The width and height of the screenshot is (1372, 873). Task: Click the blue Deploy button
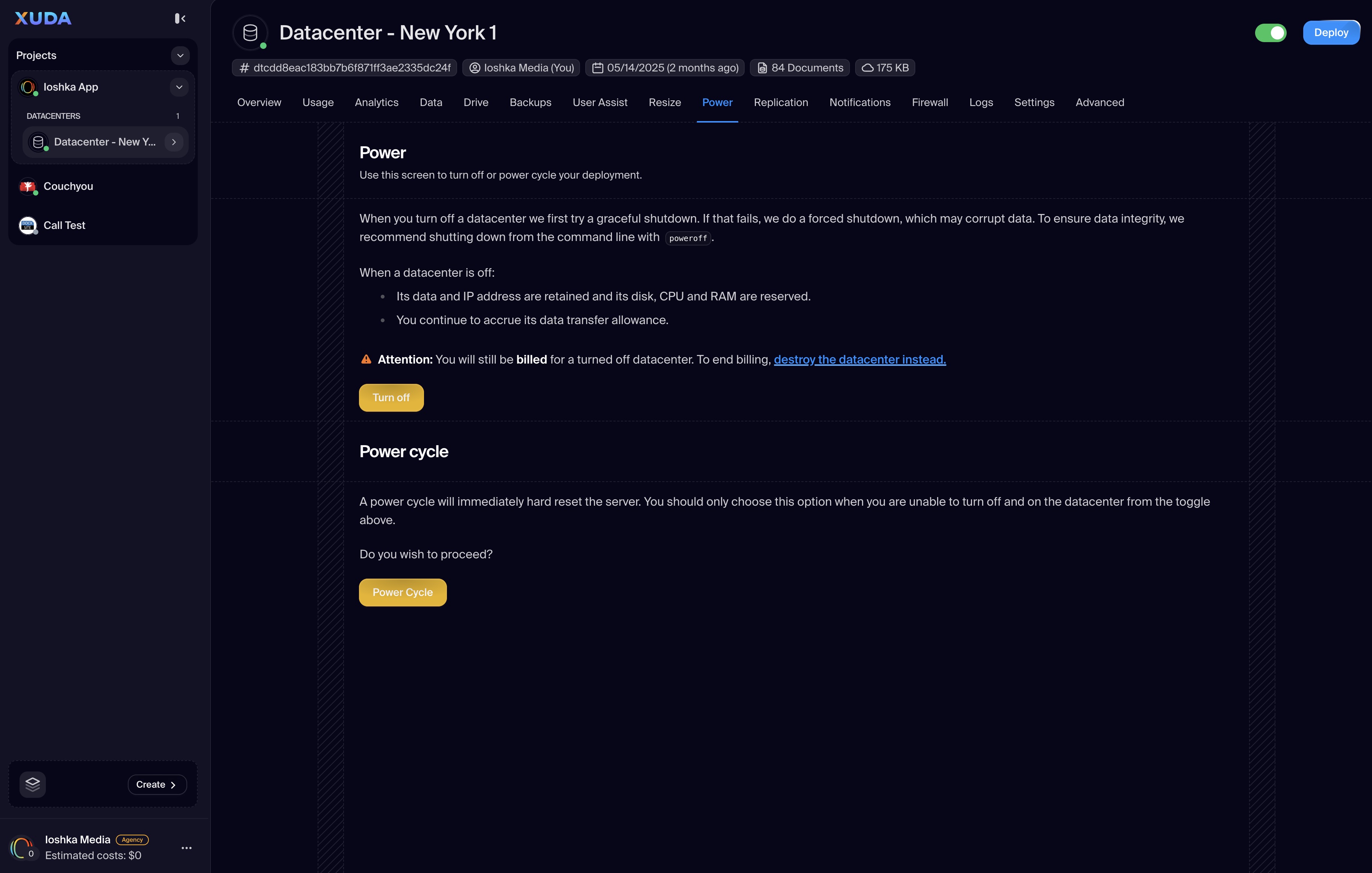pos(1330,33)
